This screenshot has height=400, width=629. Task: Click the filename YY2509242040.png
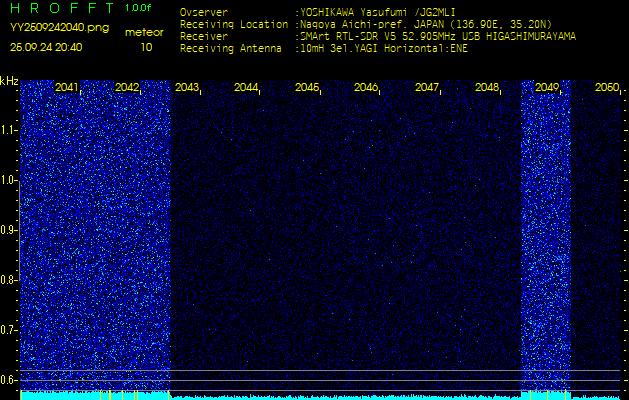pos(59,28)
